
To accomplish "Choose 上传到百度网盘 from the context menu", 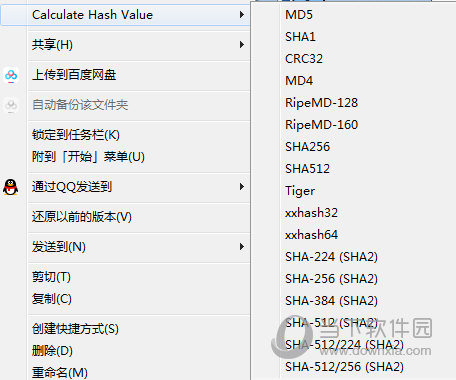I will click(125, 75).
